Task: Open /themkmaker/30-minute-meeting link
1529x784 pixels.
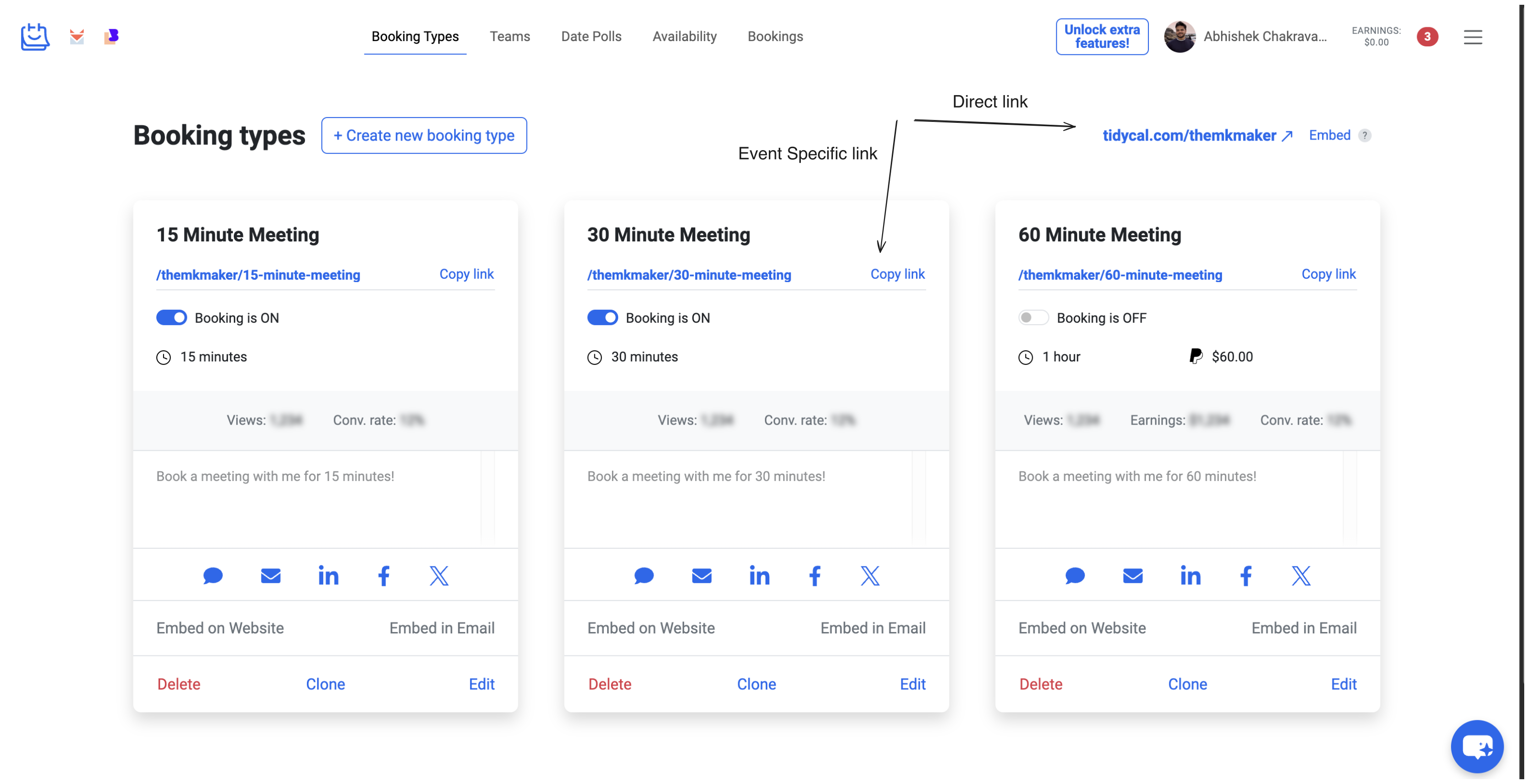Action: pyautogui.click(x=689, y=275)
